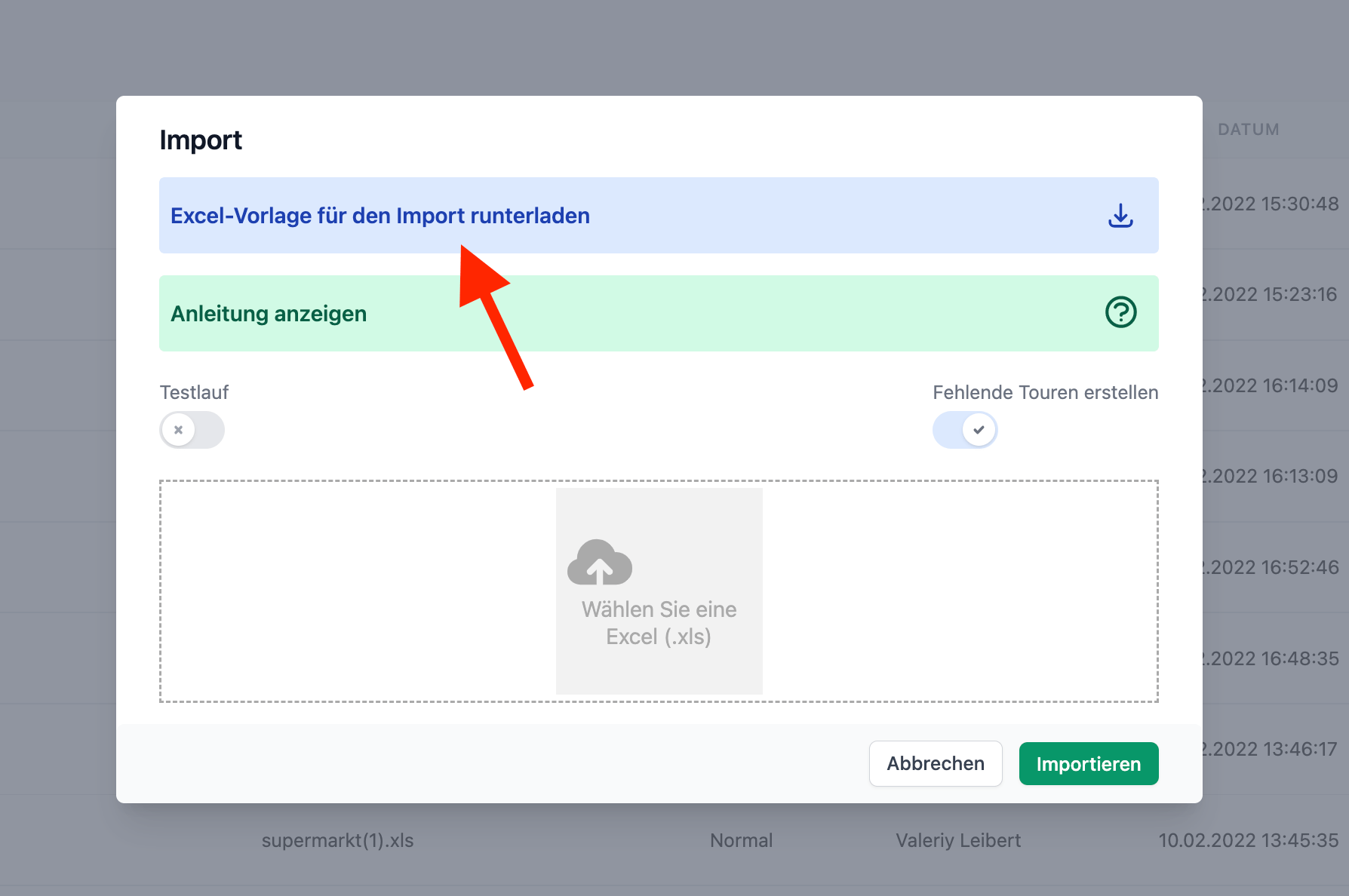Click empty dashed drop zone left of upload tile
The image size is (1349, 896).
(355, 591)
